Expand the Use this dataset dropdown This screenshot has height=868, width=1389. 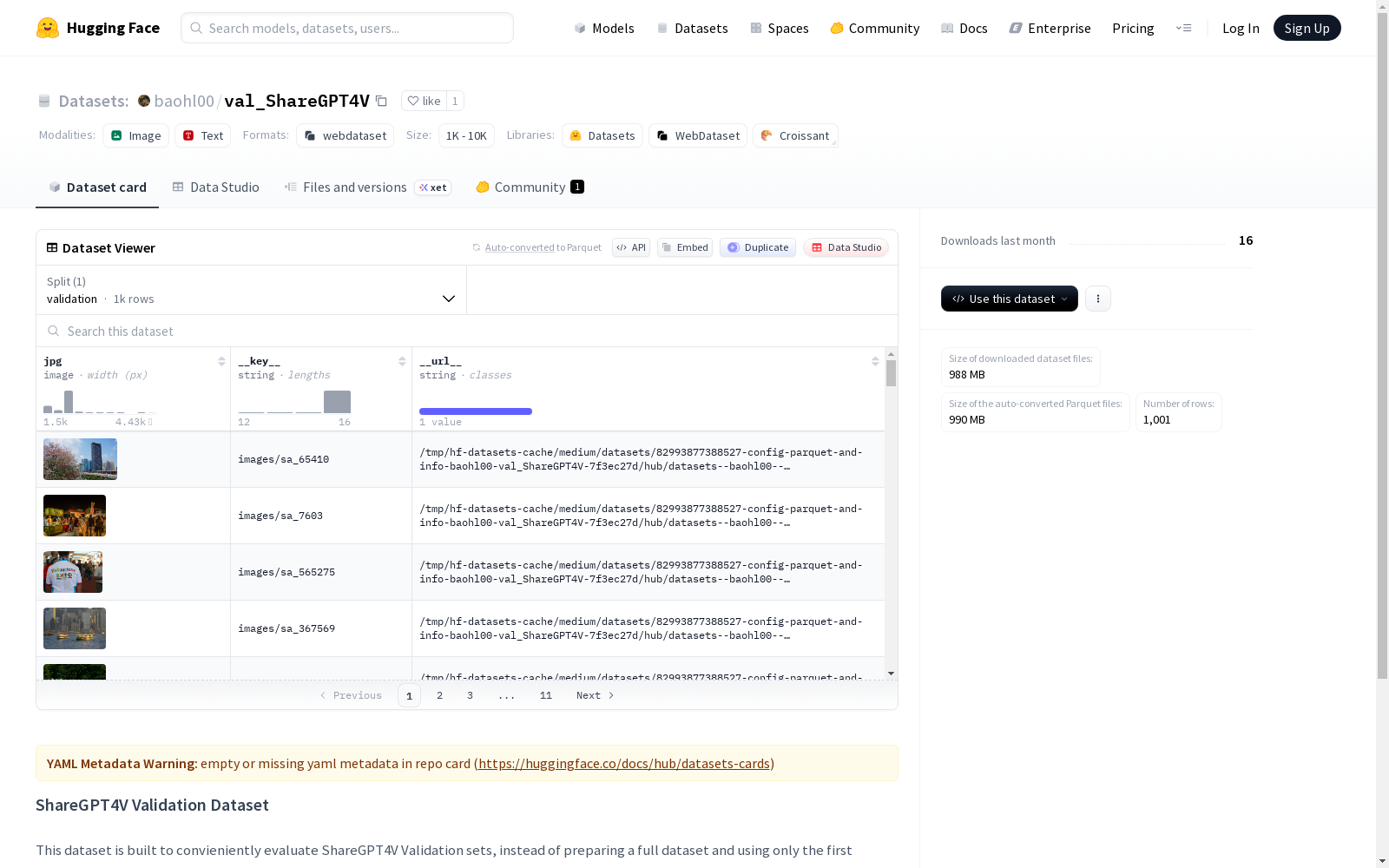pyautogui.click(x=1010, y=299)
